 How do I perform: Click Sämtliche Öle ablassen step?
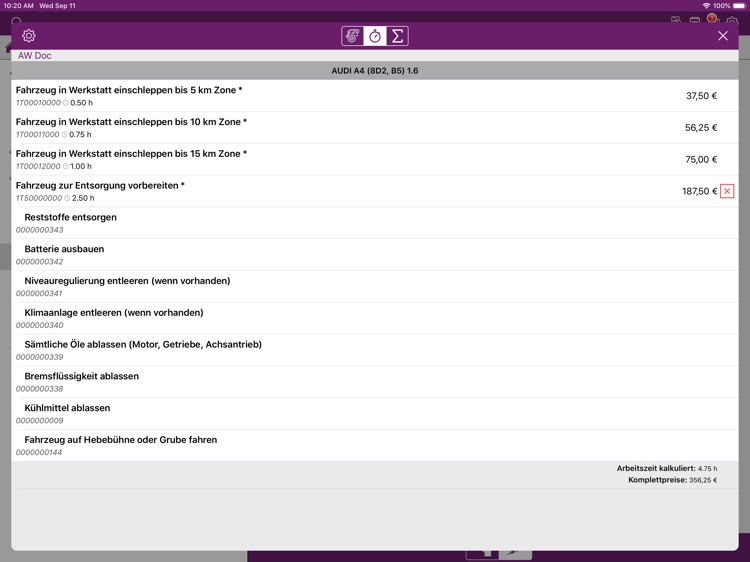coord(375,350)
